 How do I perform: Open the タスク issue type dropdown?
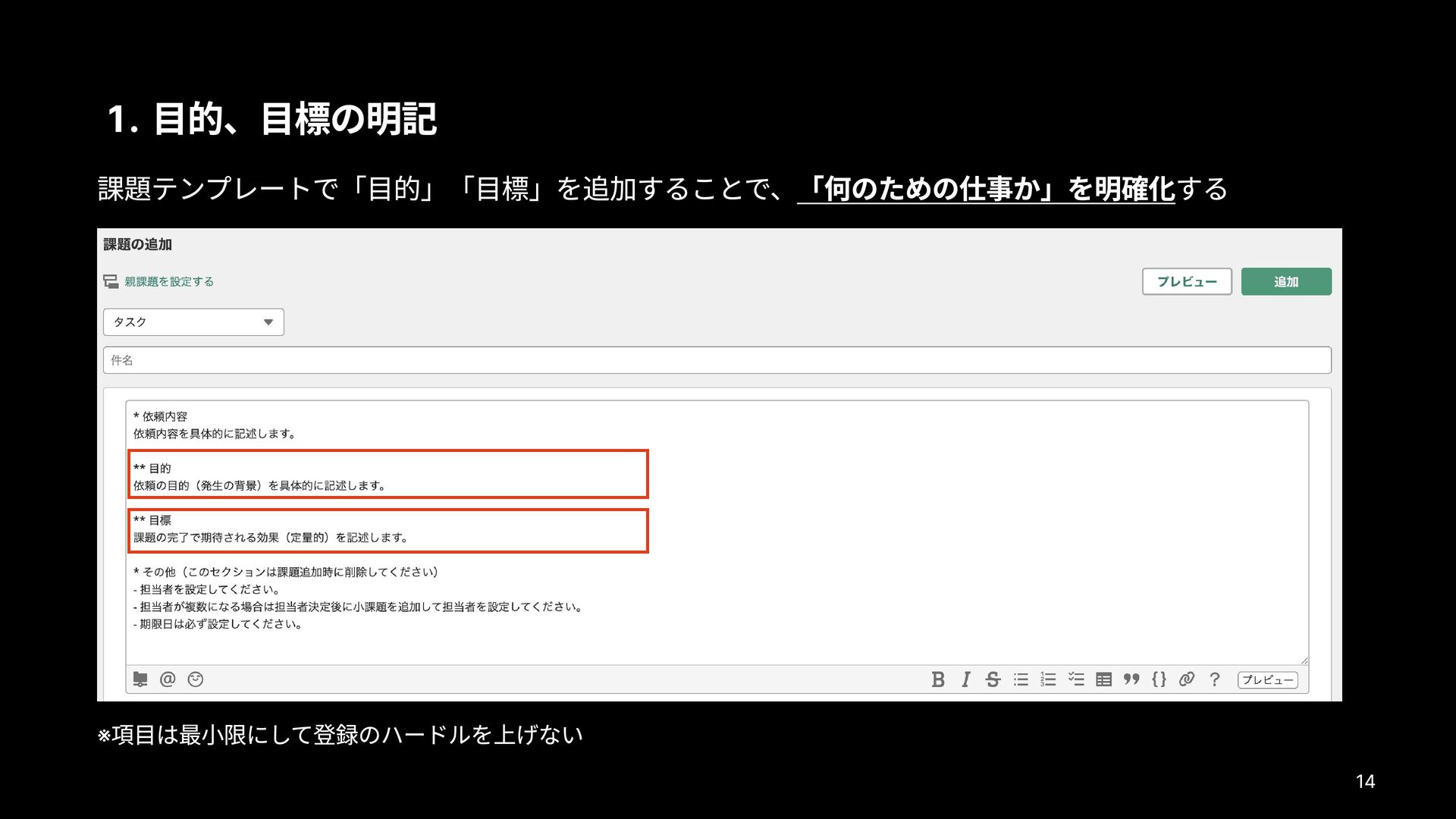[x=193, y=322]
